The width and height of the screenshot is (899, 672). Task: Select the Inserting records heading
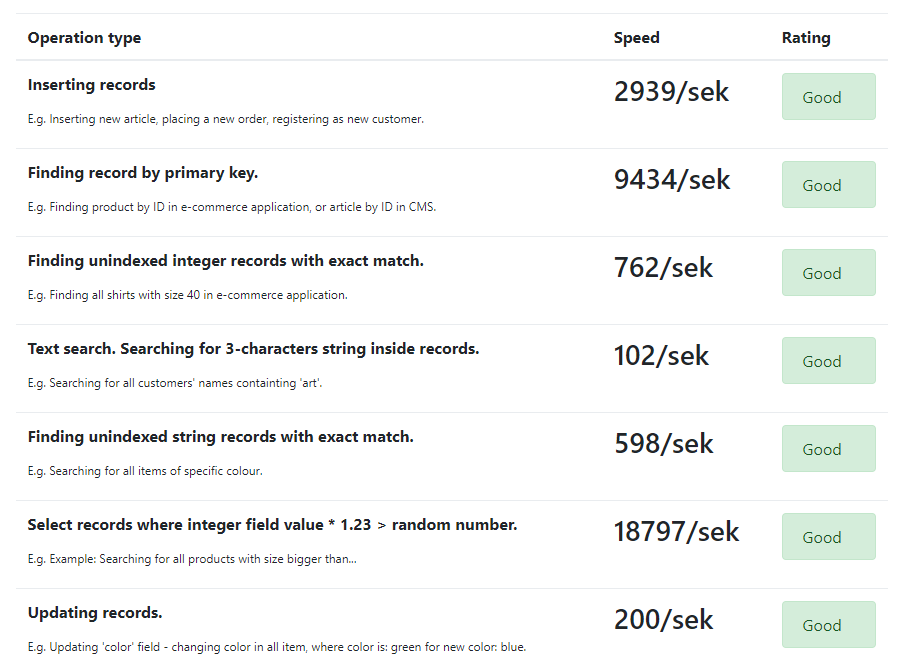[x=92, y=85]
